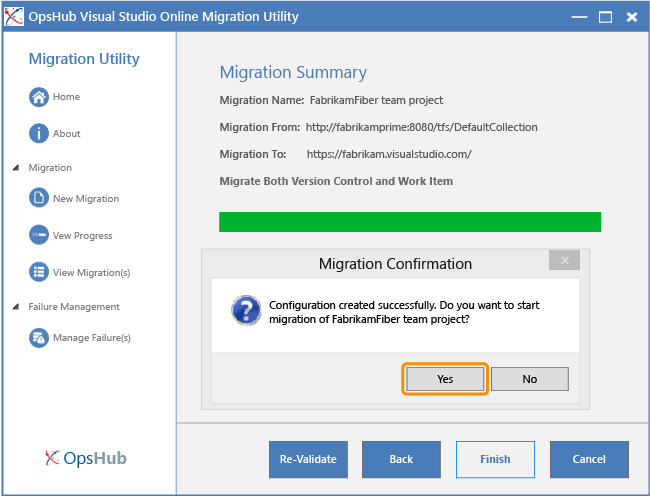Select View Migration(s) label

tap(91, 272)
